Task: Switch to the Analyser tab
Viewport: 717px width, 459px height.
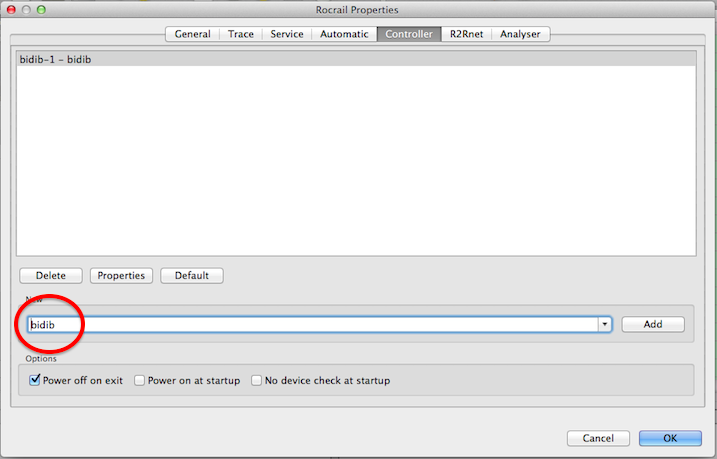Action: point(520,34)
